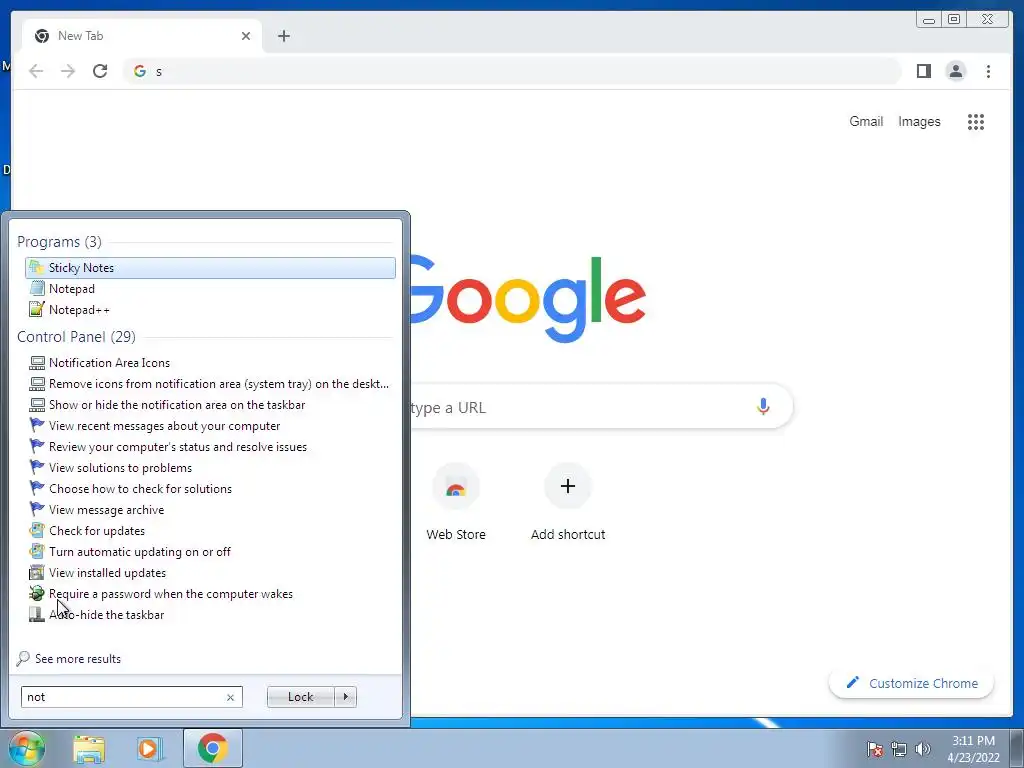
Task: Click the Chrome forward navigation arrow
Action: (68, 71)
